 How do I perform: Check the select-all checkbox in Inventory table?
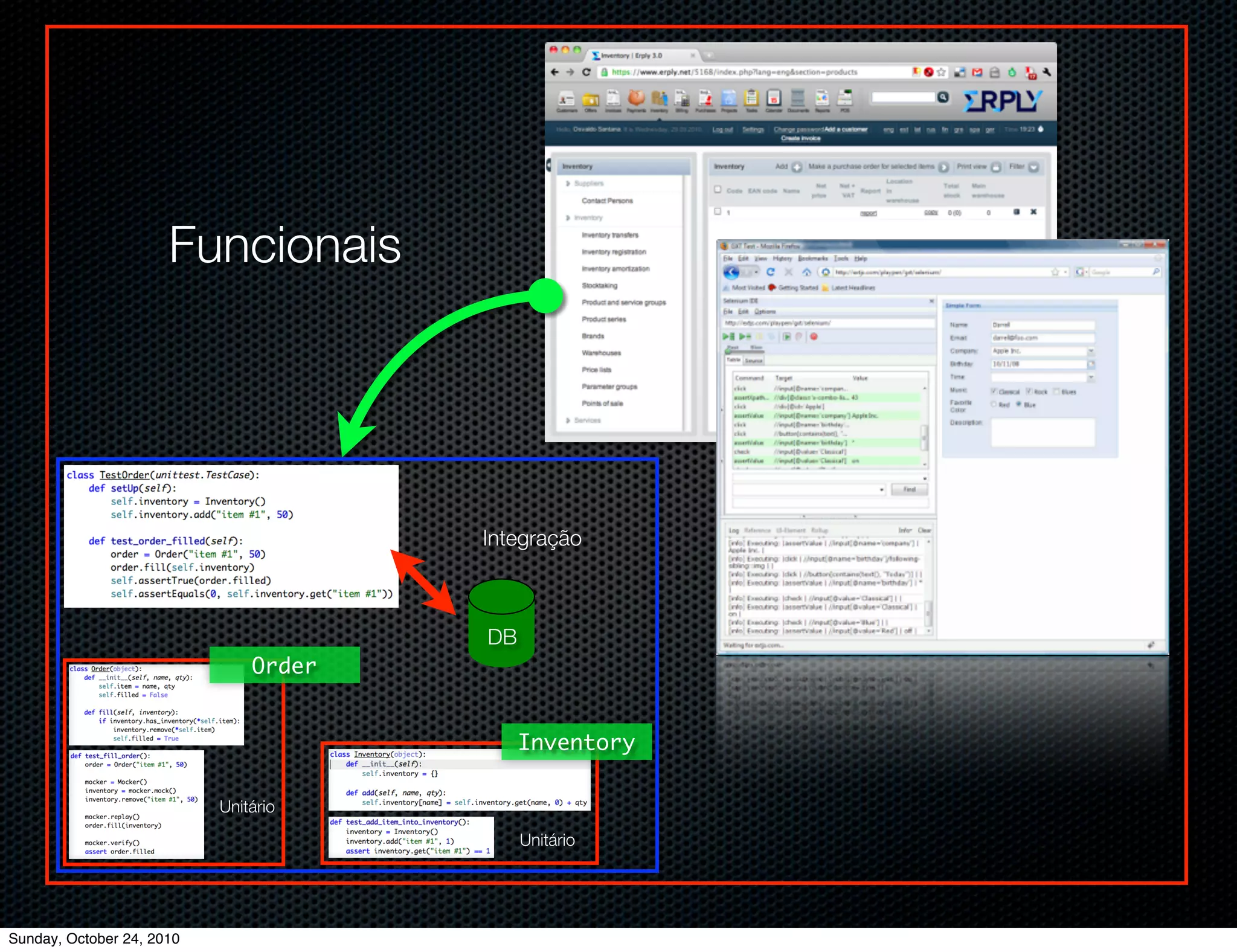coord(718,189)
